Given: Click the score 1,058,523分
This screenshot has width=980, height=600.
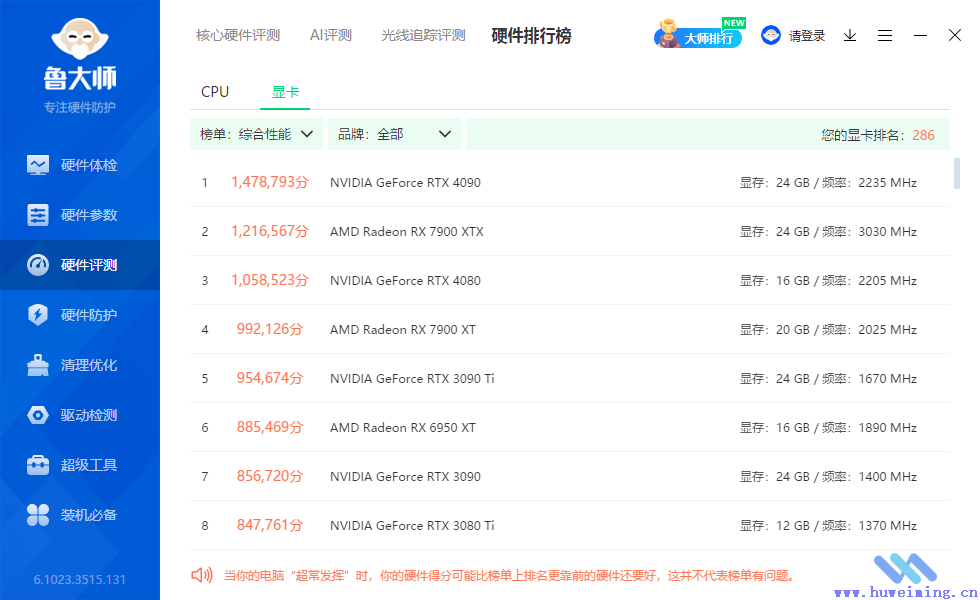Looking at the screenshot, I should (x=270, y=280).
